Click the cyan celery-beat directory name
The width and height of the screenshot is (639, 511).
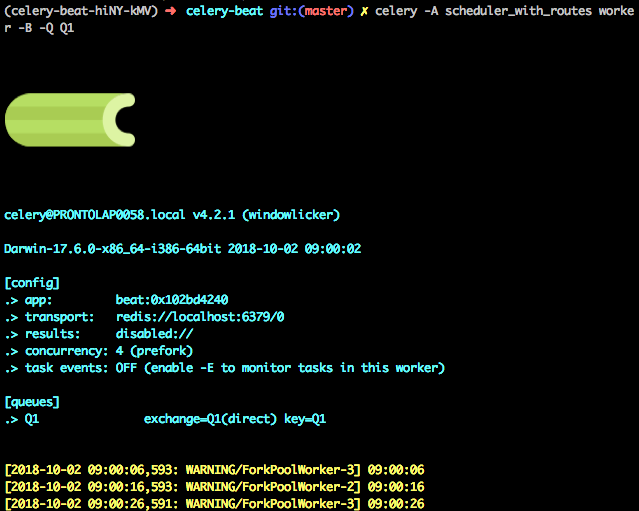pyautogui.click(x=224, y=11)
